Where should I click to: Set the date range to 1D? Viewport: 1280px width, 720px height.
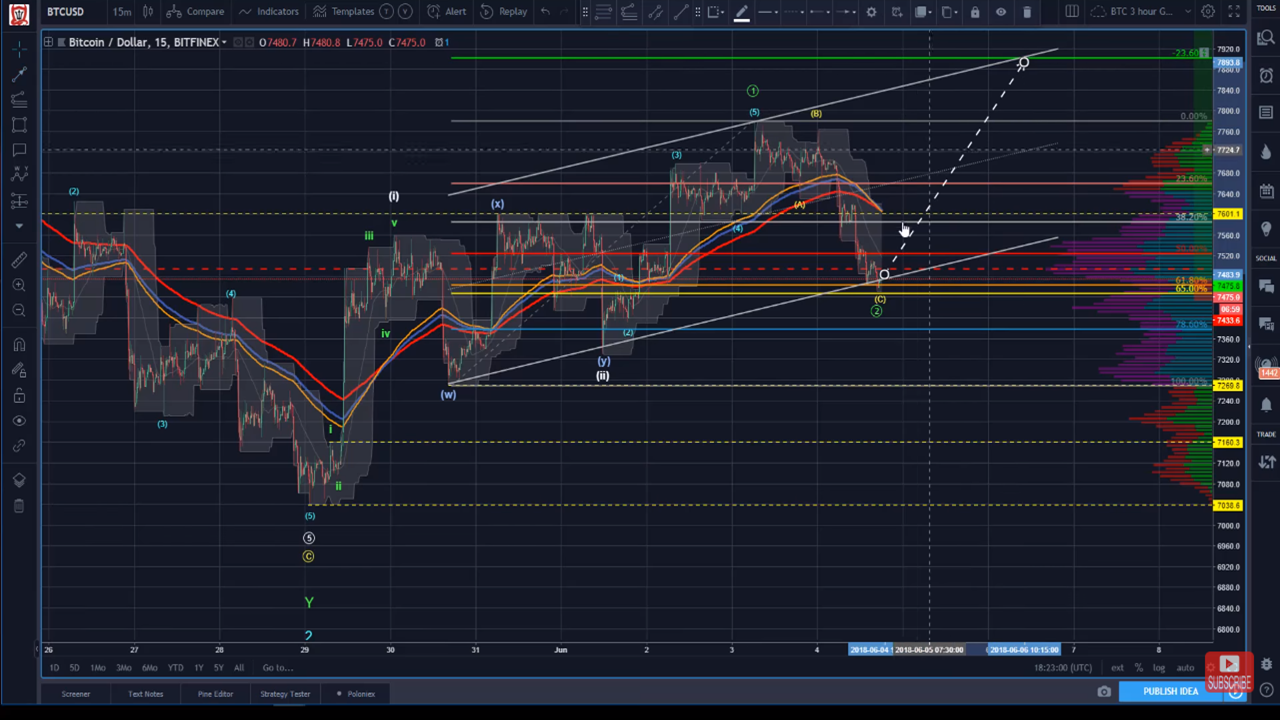(x=54, y=668)
